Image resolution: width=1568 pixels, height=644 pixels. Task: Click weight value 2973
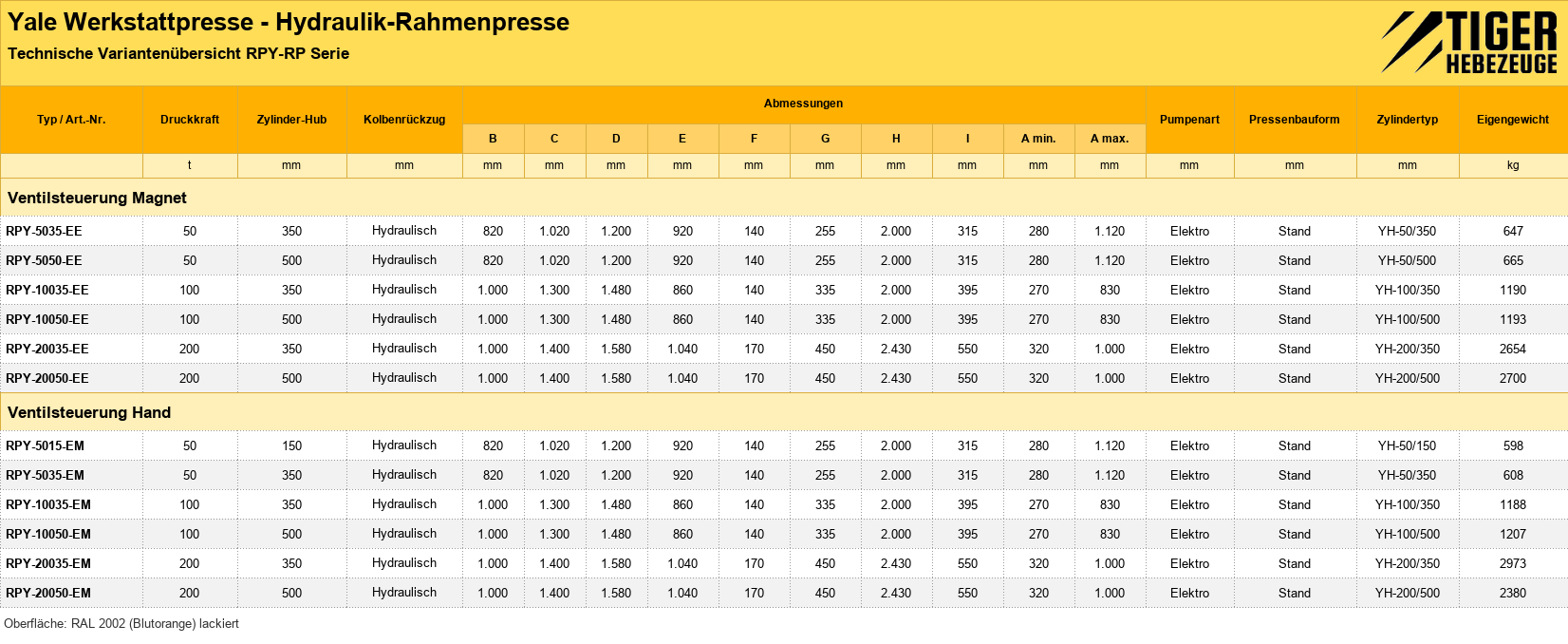click(x=1513, y=563)
